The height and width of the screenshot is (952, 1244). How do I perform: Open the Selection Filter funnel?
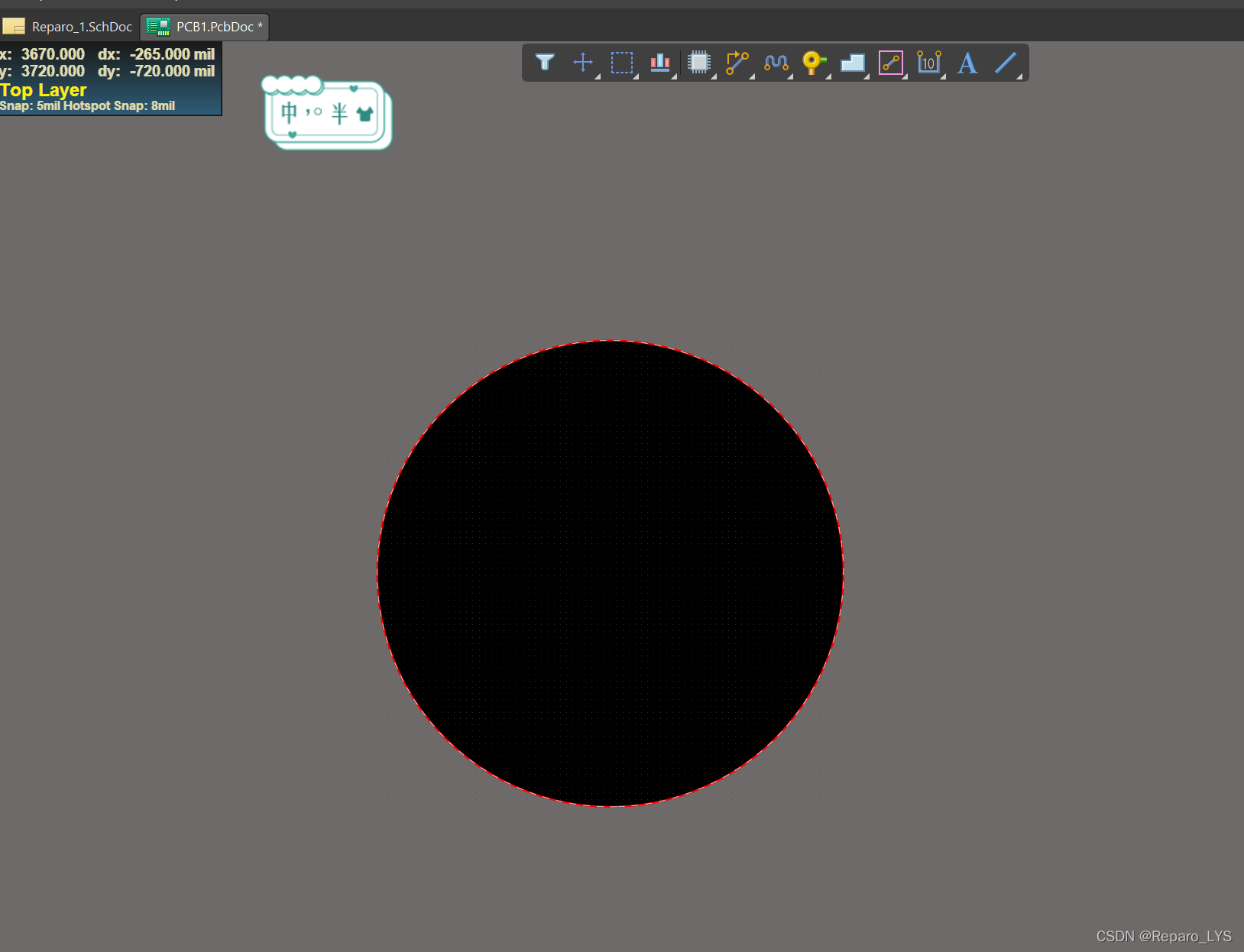click(545, 62)
